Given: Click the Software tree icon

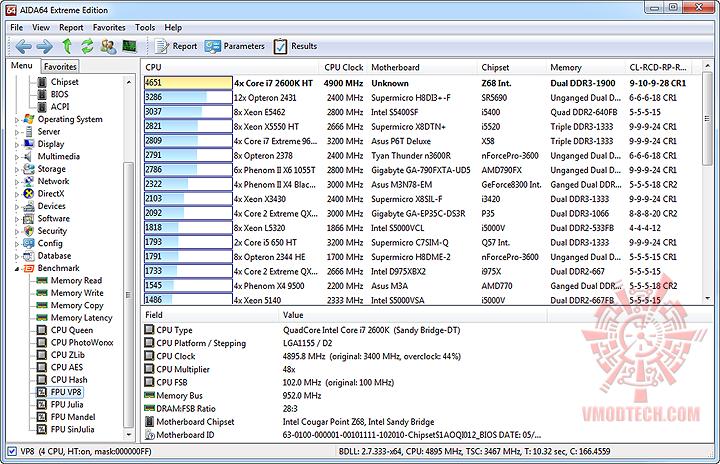Looking at the screenshot, I should click(28, 218).
